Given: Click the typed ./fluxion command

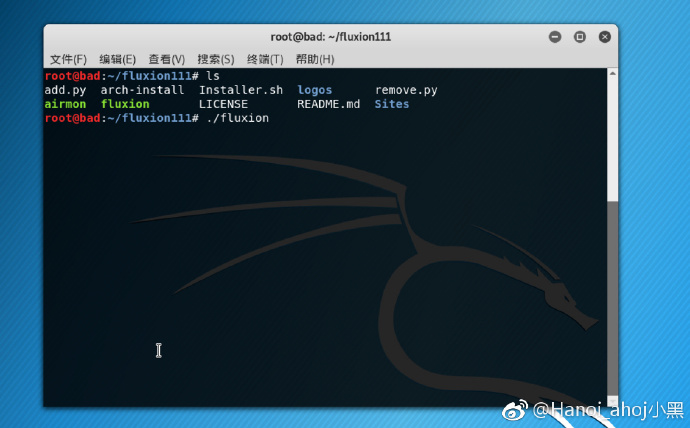Looking at the screenshot, I should tap(237, 118).
